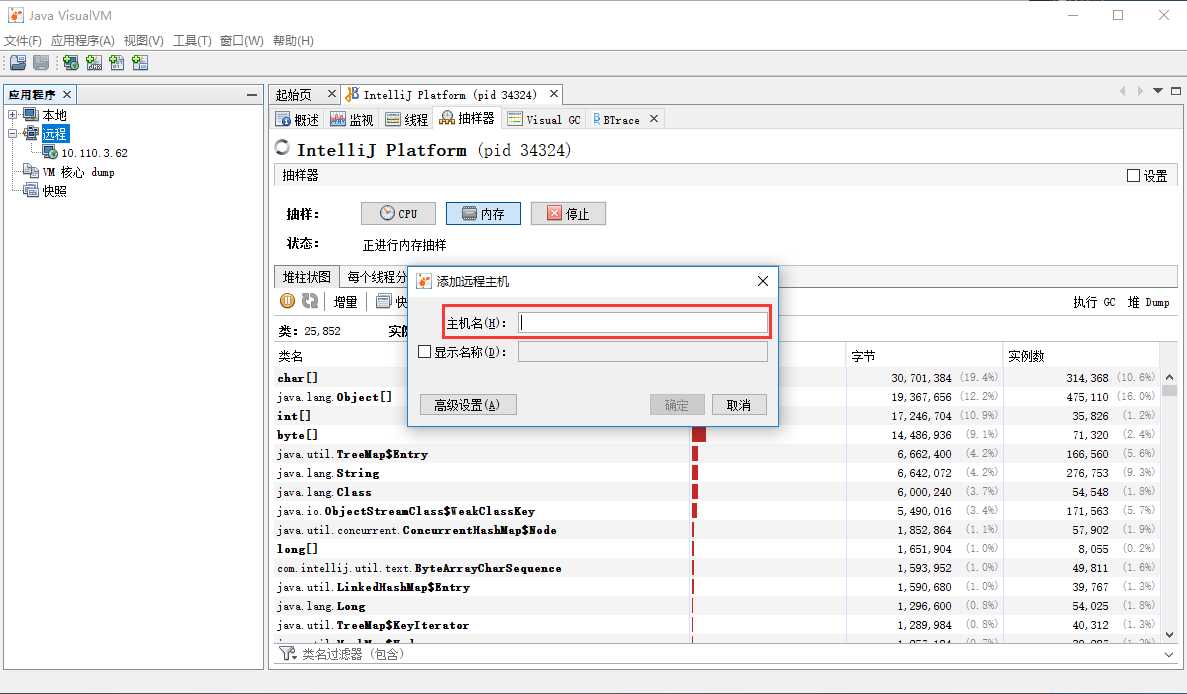
Task: Close the 起始页 tab
Action: (332, 94)
